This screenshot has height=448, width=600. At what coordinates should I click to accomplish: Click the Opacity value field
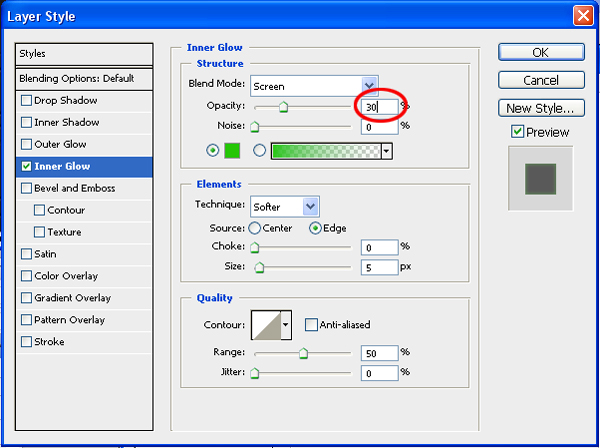coord(380,107)
